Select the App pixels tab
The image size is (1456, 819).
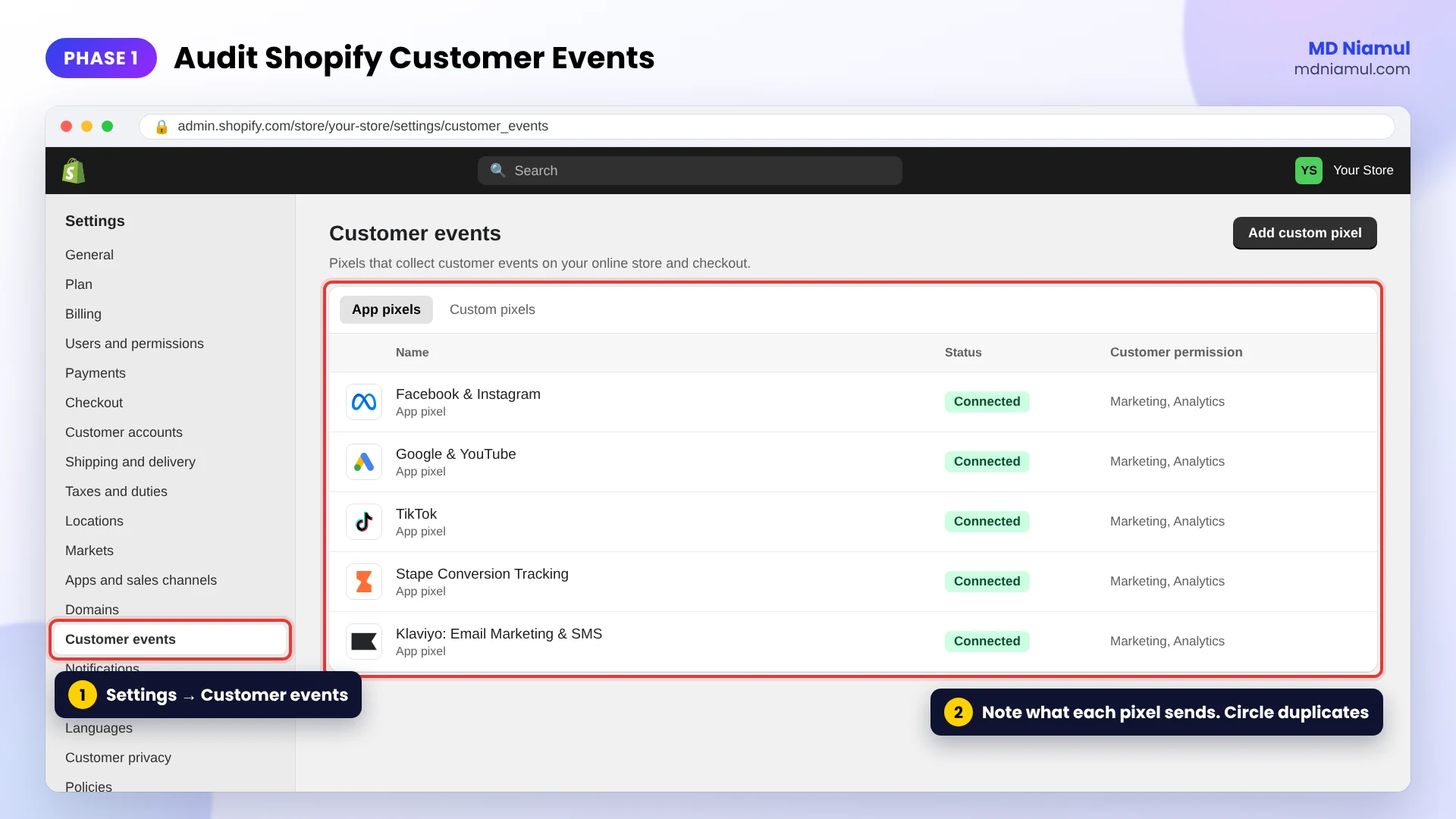[x=386, y=309]
